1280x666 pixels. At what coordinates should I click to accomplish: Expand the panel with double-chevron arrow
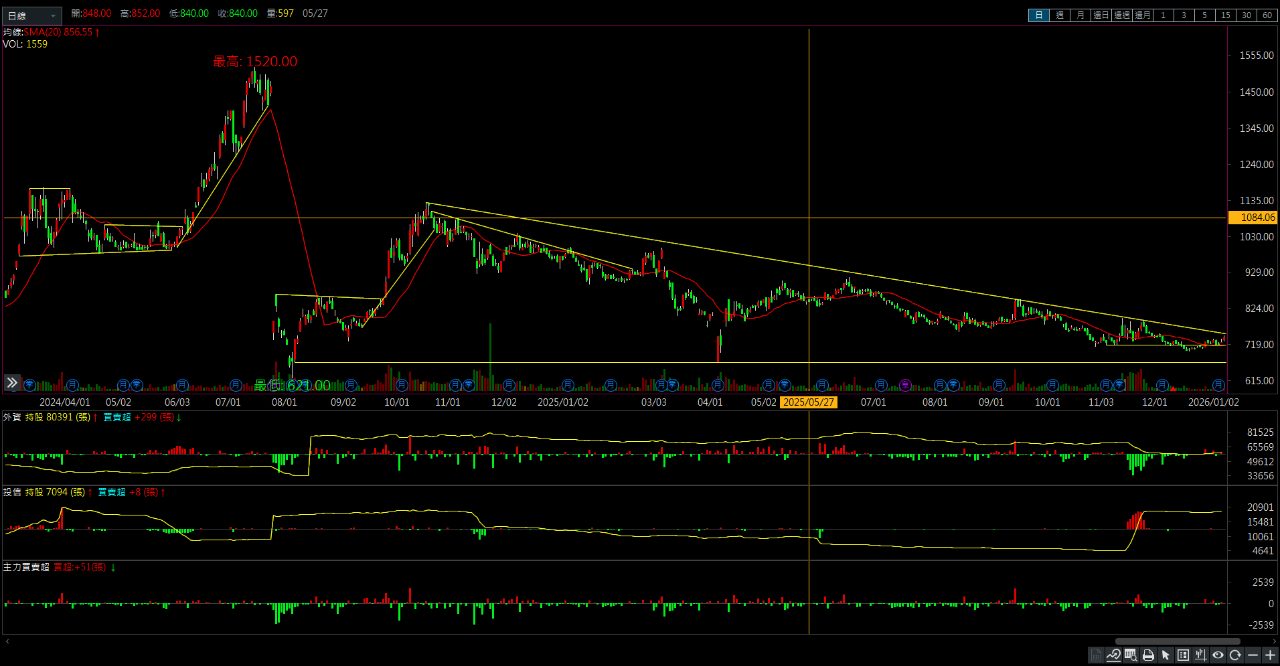[x=12, y=383]
